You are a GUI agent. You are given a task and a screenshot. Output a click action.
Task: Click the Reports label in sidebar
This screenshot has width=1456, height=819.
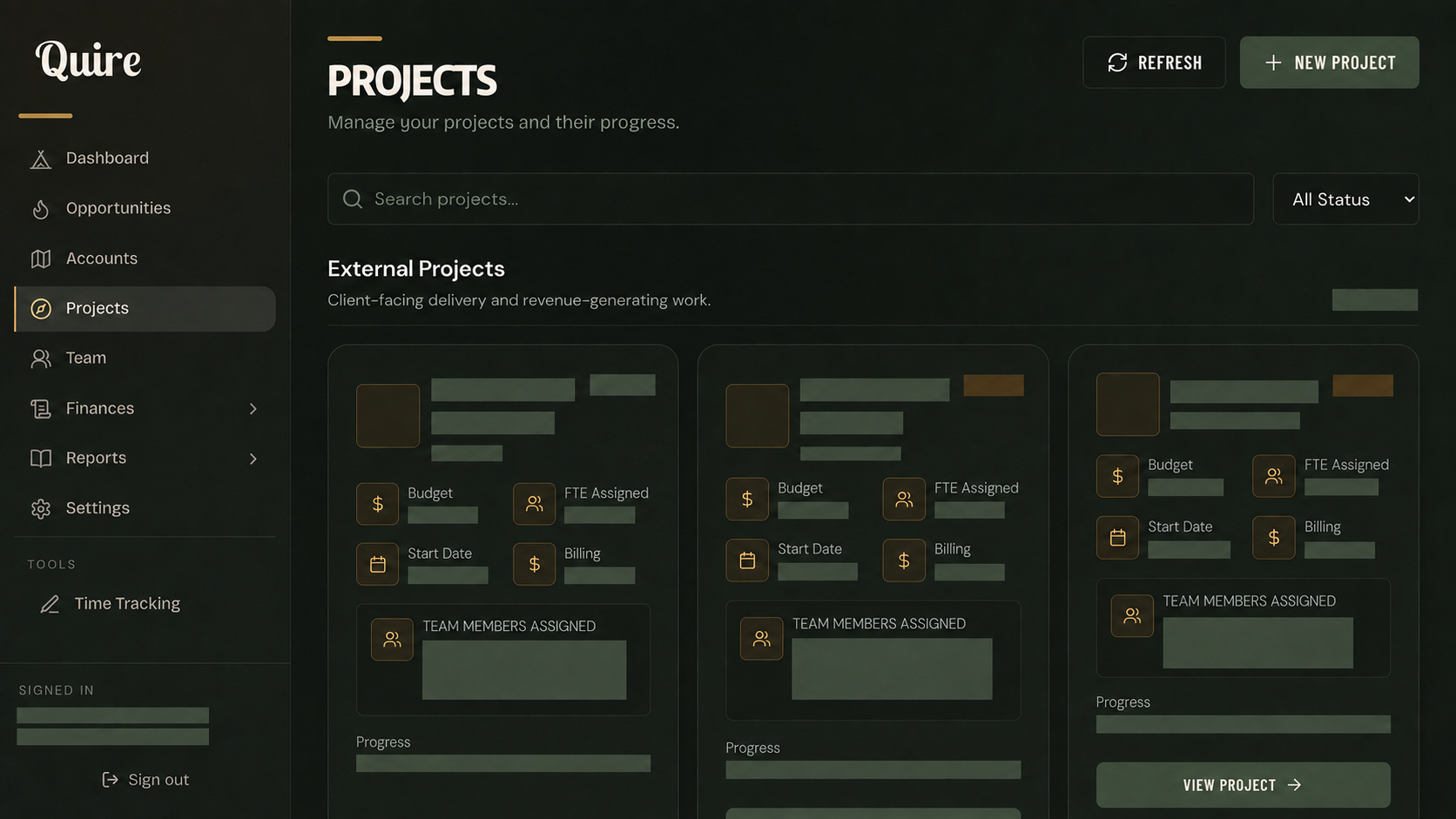click(96, 459)
